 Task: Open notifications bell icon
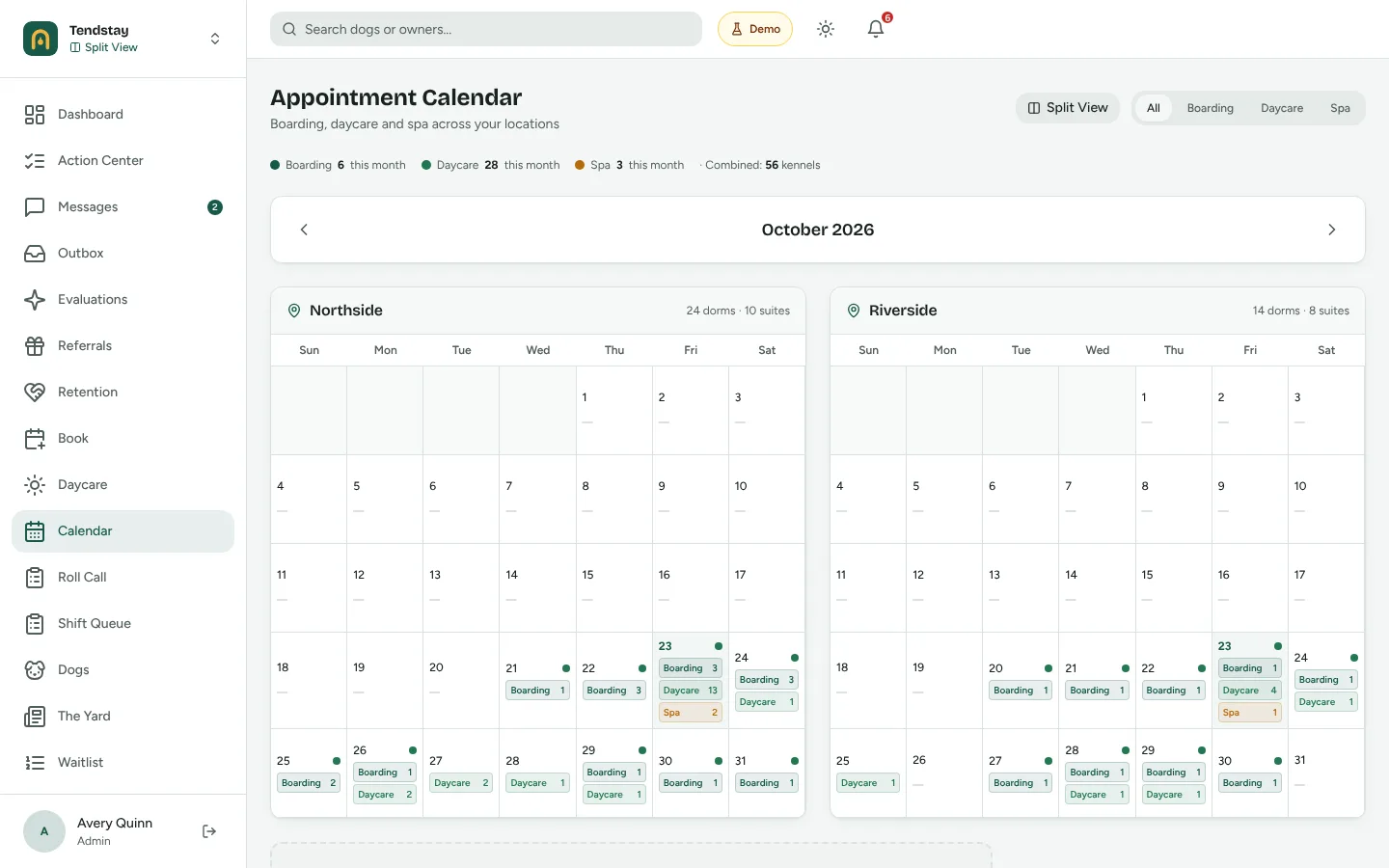(x=876, y=29)
